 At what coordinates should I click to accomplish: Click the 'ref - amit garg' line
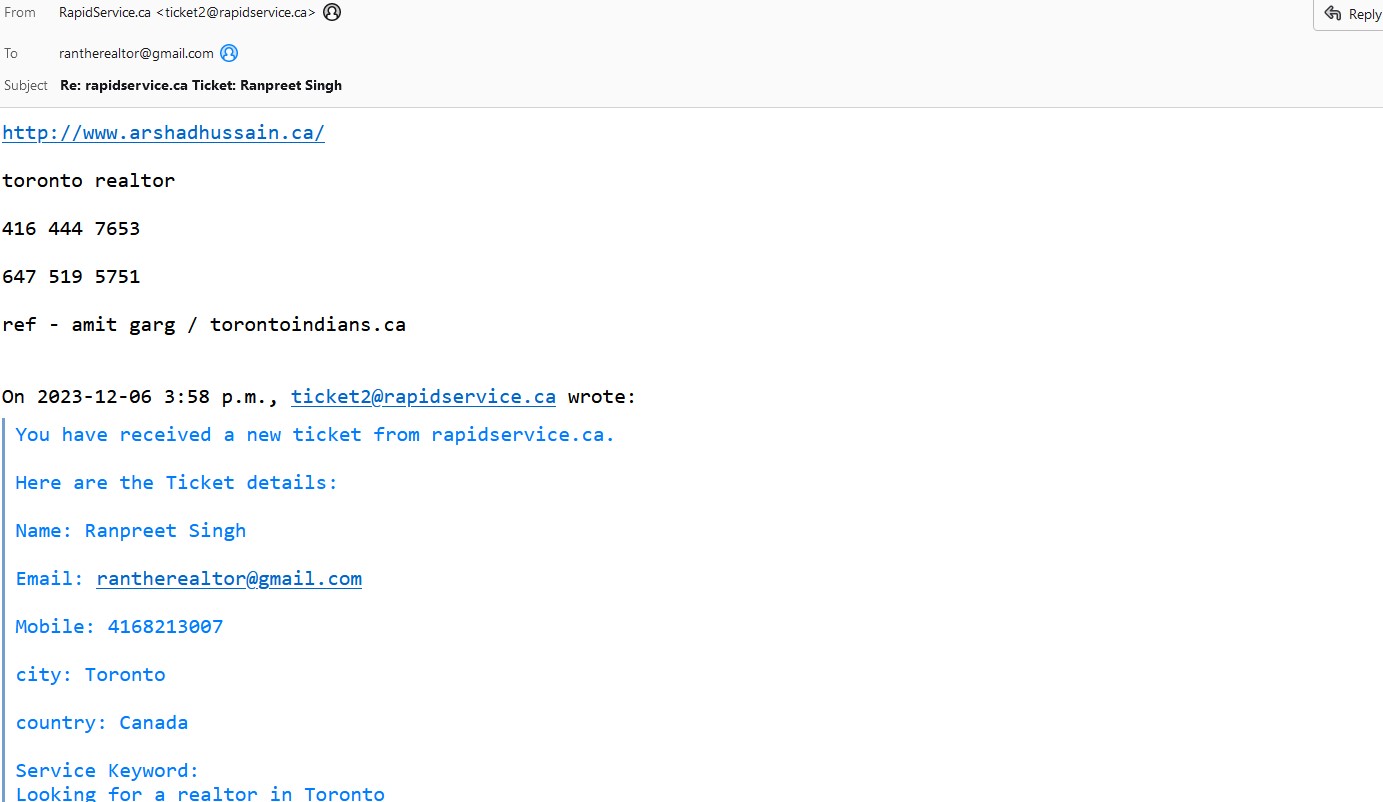coord(204,325)
